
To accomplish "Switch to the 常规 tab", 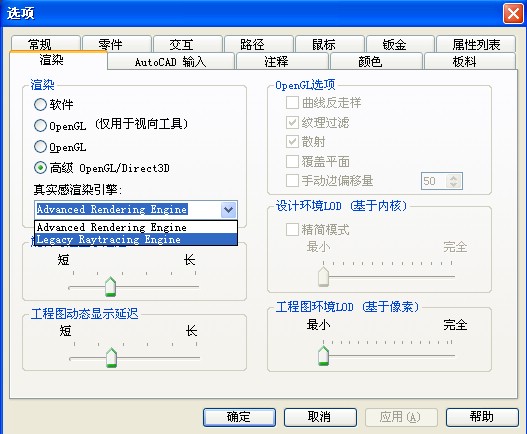I will [46, 44].
